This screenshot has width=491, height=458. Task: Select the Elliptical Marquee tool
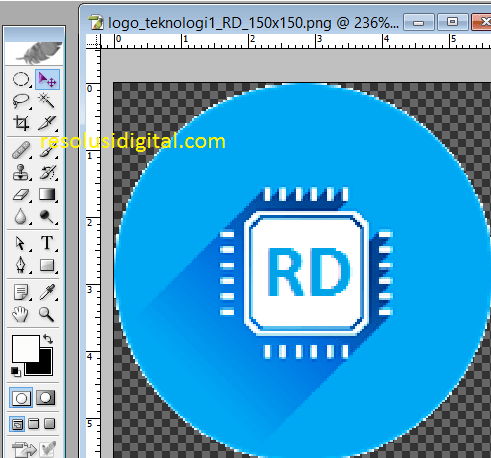[21, 80]
